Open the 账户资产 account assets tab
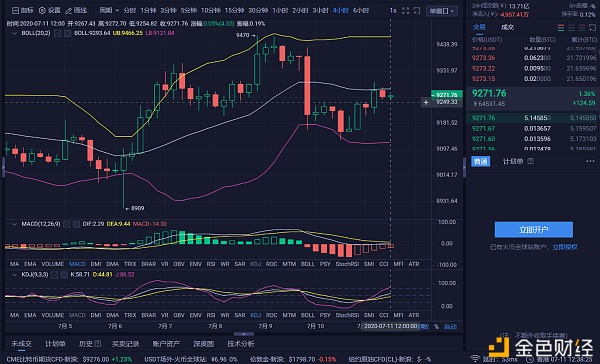600x364 pixels. 166,344
